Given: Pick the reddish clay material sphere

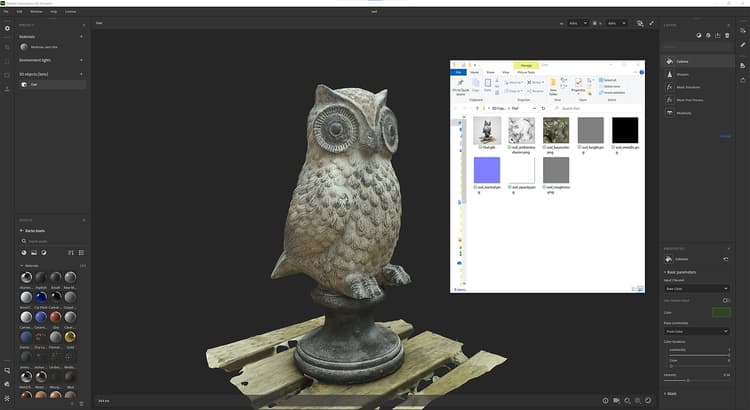Looking at the screenshot, I should pos(55,317).
